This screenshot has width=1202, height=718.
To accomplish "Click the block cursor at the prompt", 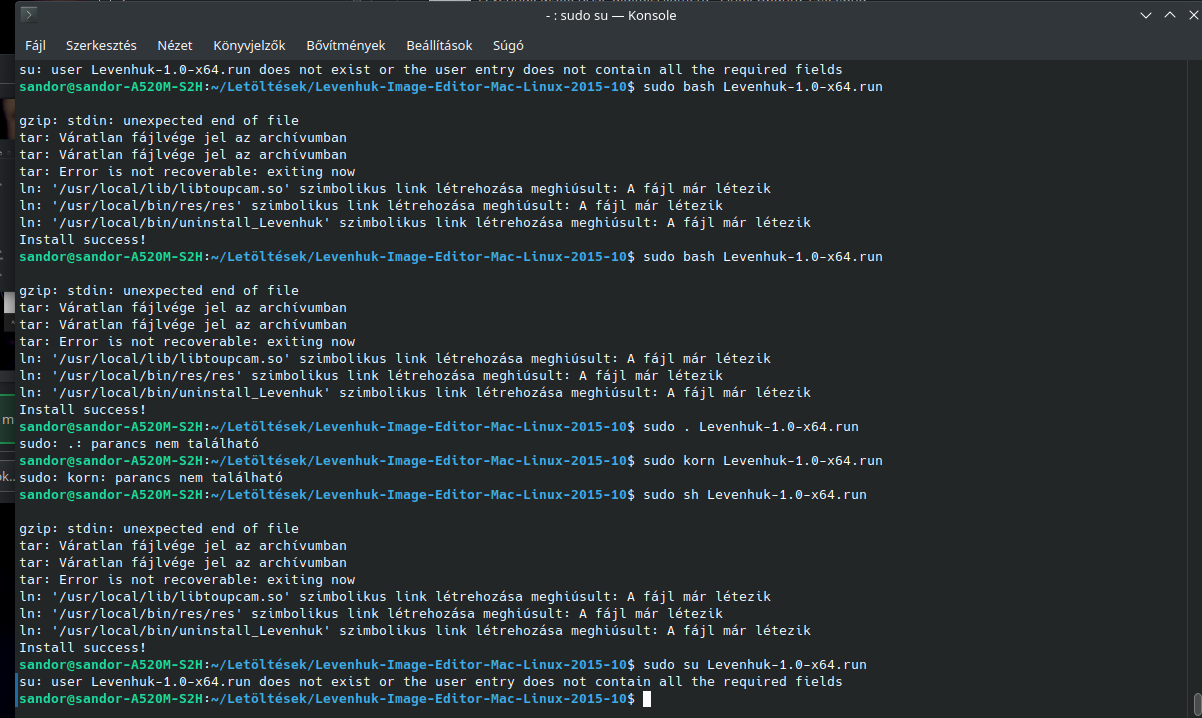I will [647, 699].
